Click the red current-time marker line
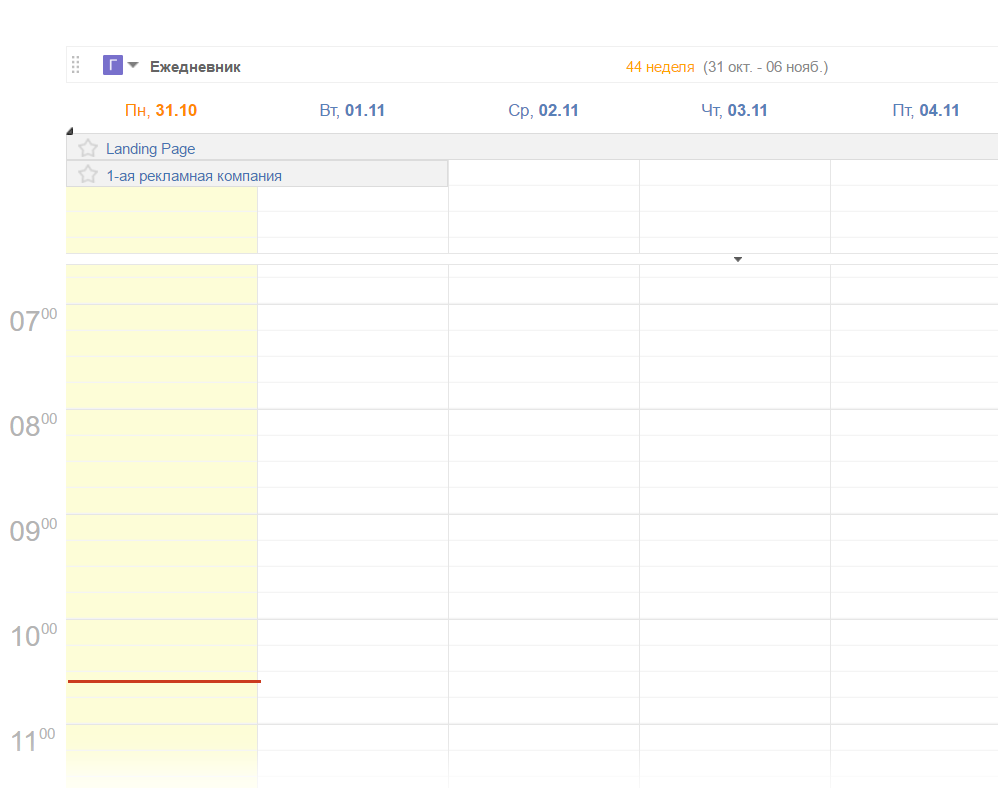The width and height of the screenshot is (998, 788). [x=164, y=681]
